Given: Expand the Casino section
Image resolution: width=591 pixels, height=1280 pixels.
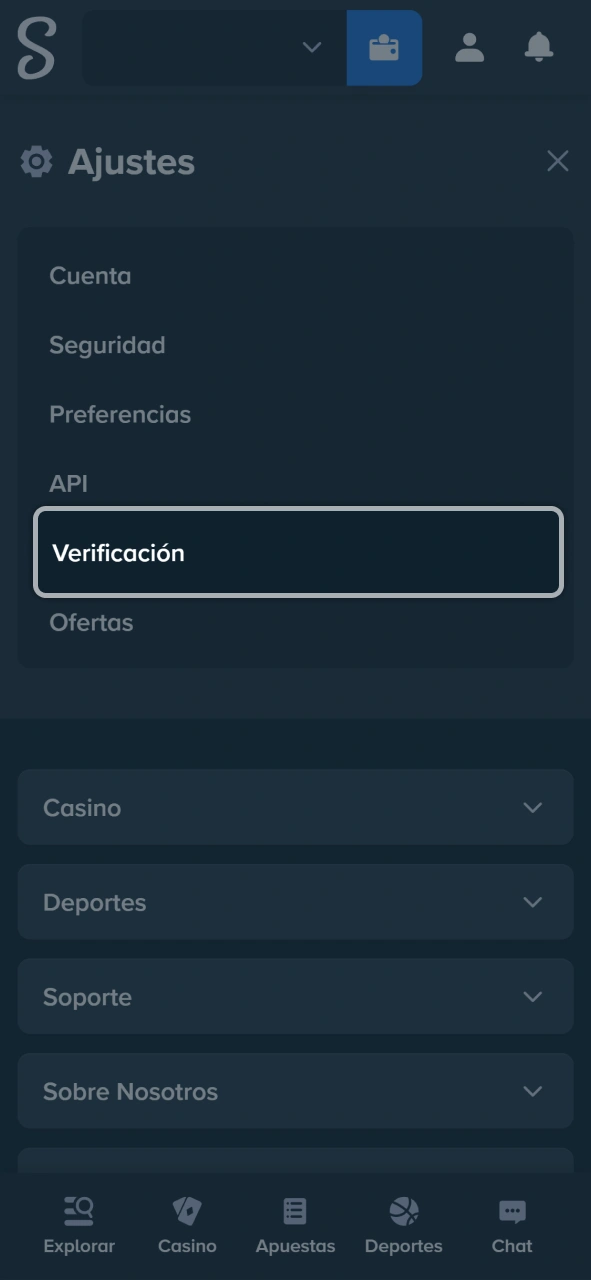Looking at the screenshot, I should [295, 807].
